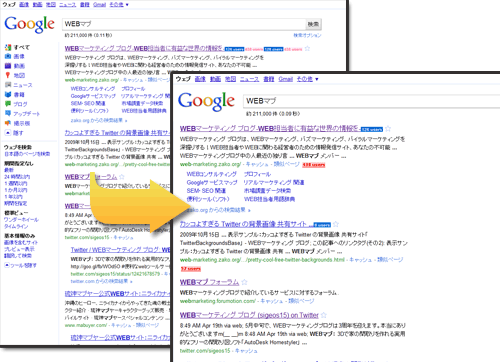Star the first result in the front window

pos(388,128)
